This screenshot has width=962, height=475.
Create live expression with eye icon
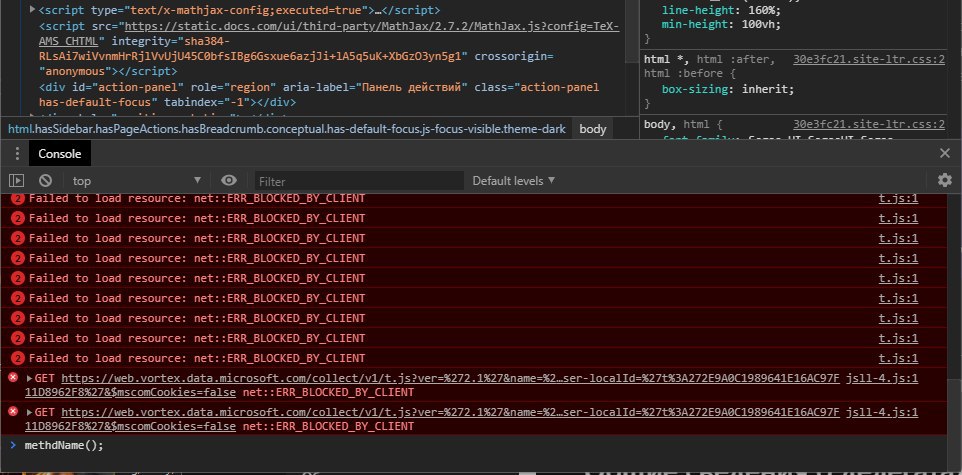pyautogui.click(x=229, y=180)
